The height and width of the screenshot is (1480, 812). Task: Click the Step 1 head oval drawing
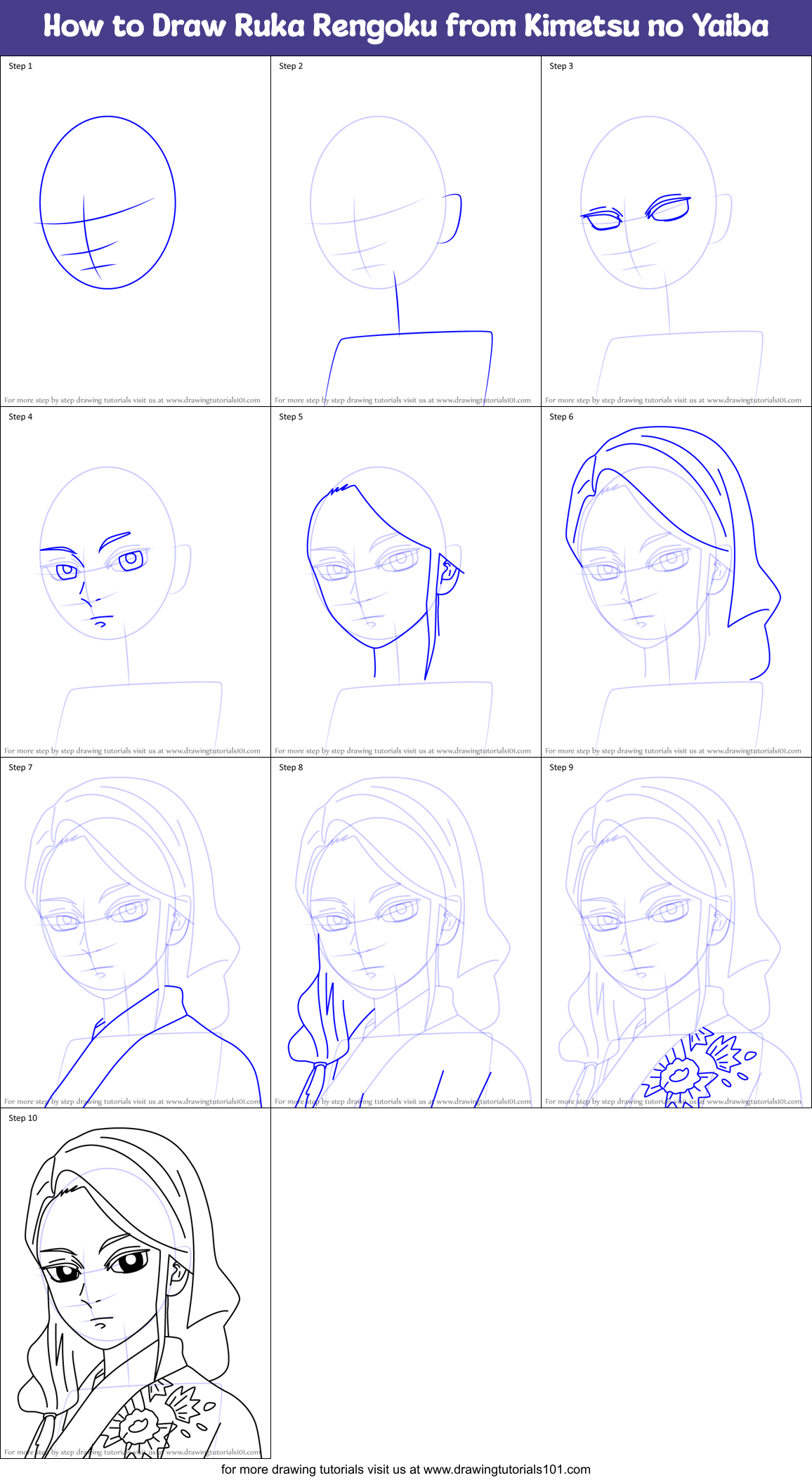coord(107,202)
